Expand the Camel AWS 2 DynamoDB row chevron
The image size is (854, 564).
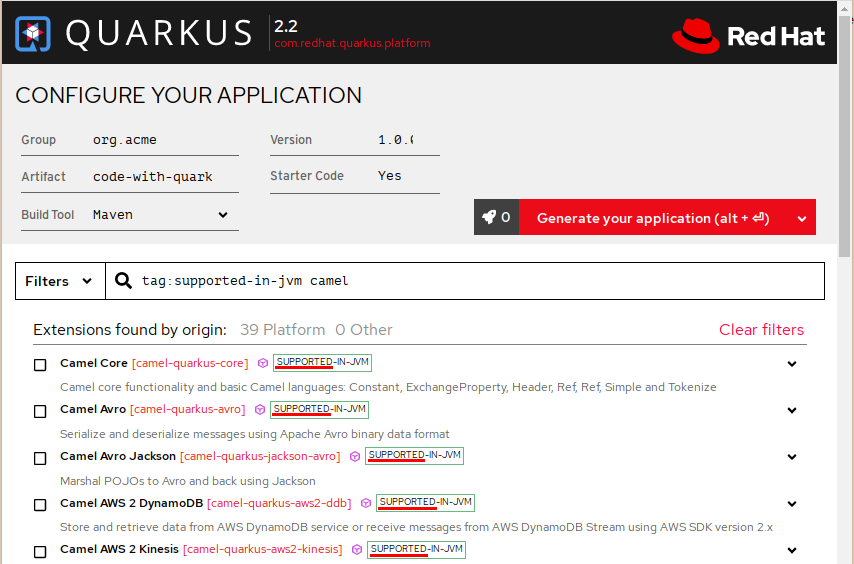[792, 504]
